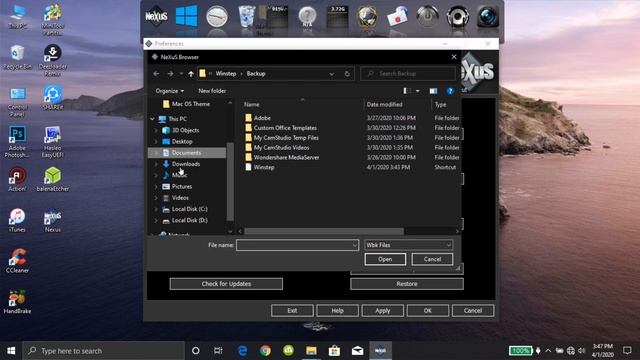Open the view options dropdown arrow
Image resolution: width=640 pixels, height=360 pixels.
coord(418,91)
